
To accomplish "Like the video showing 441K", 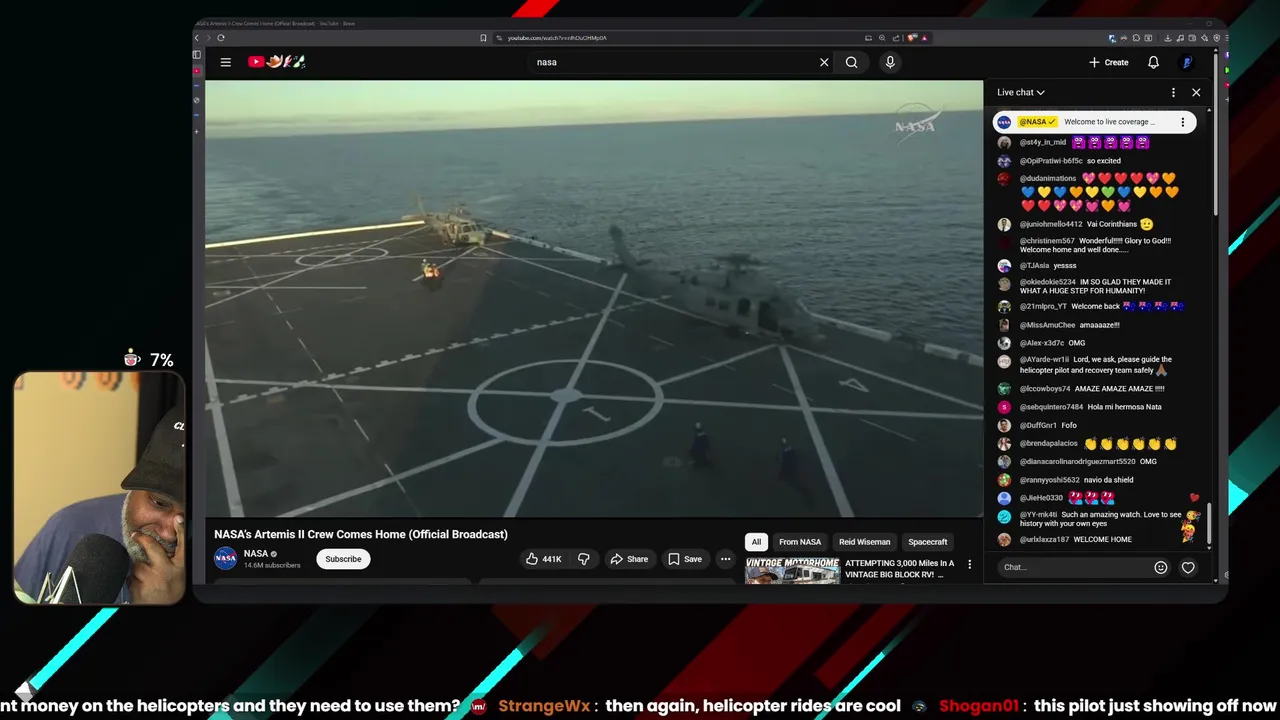I will 543,559.
